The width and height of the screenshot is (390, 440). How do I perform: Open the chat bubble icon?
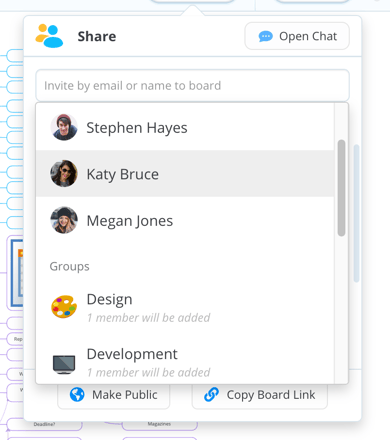pos(266,36)
